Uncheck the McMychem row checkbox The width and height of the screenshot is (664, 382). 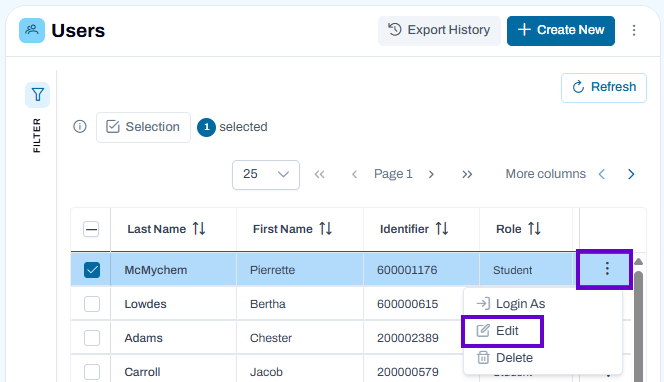[x=92, y=270]
